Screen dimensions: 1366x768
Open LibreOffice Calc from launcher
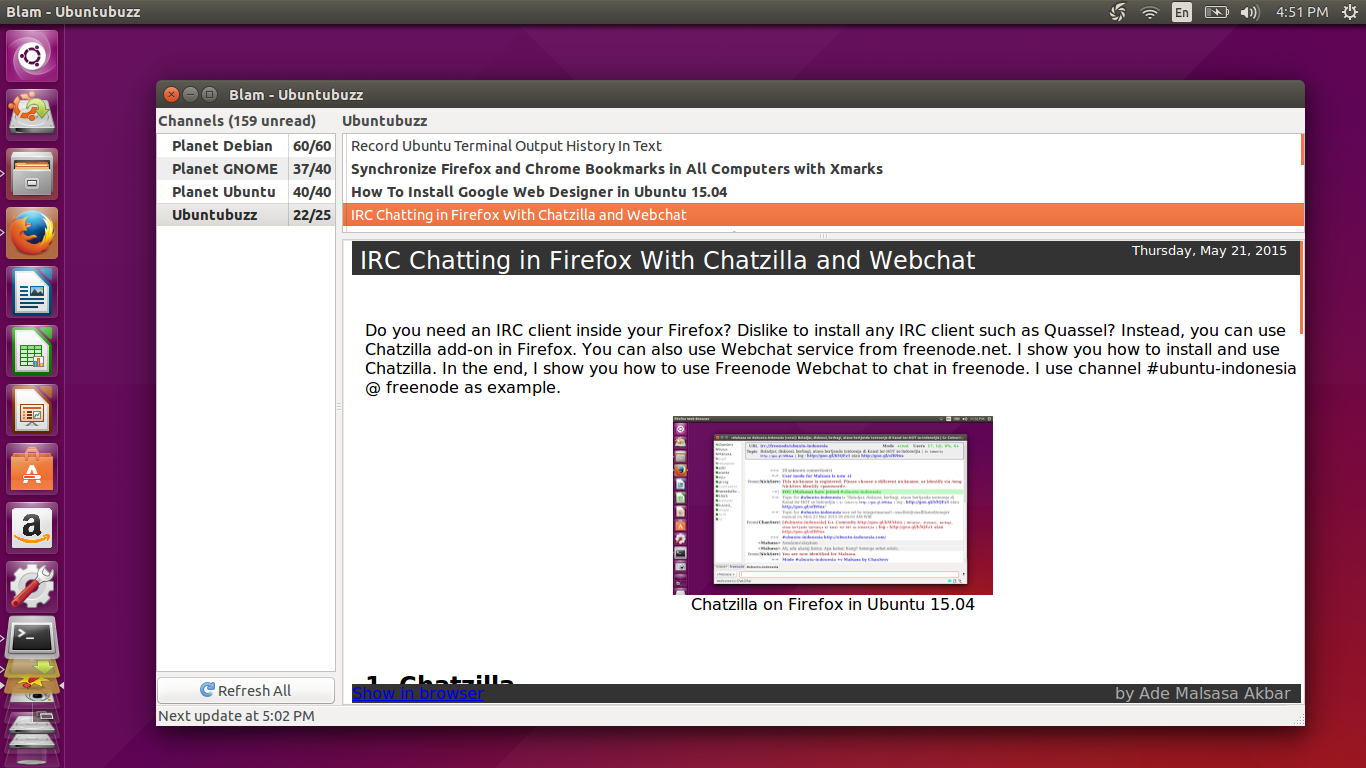click(33, 351)
